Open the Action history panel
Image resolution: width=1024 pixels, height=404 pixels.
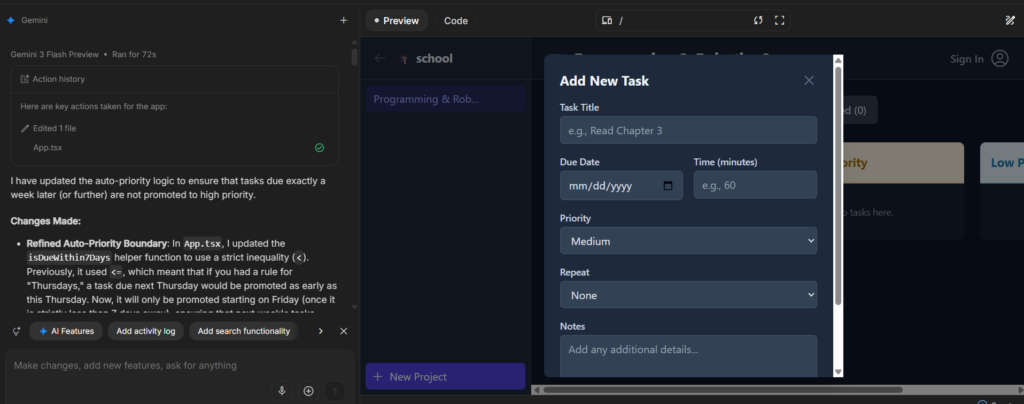(x=174, y=79)
